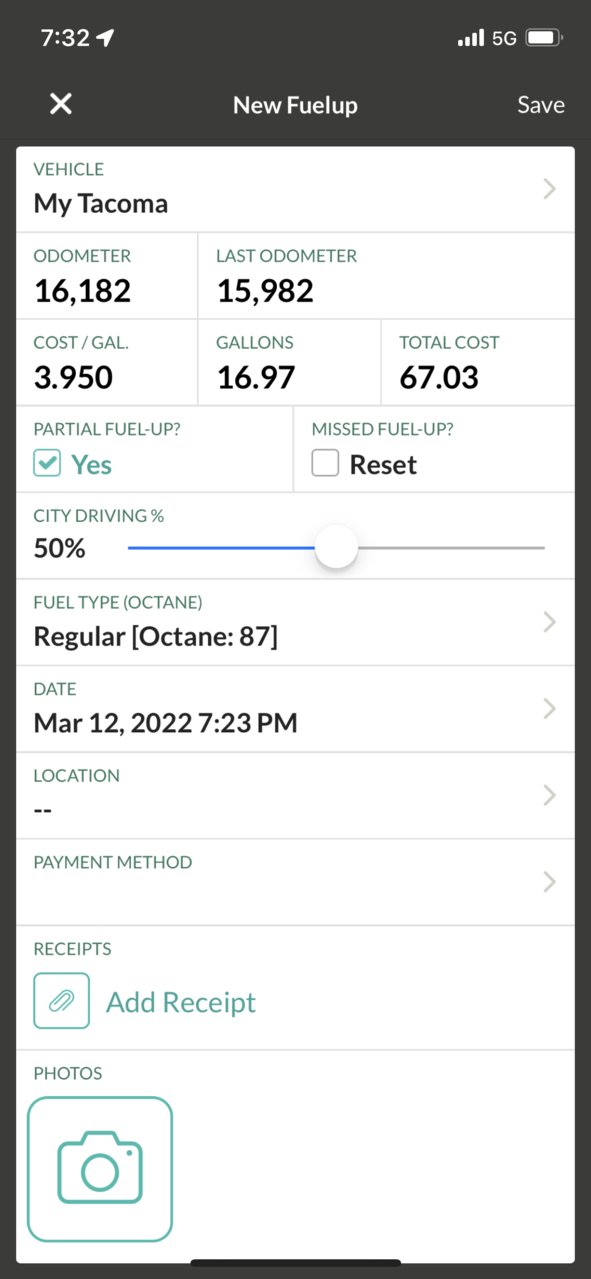Close the New Fuelup form with X

[61, 104]
